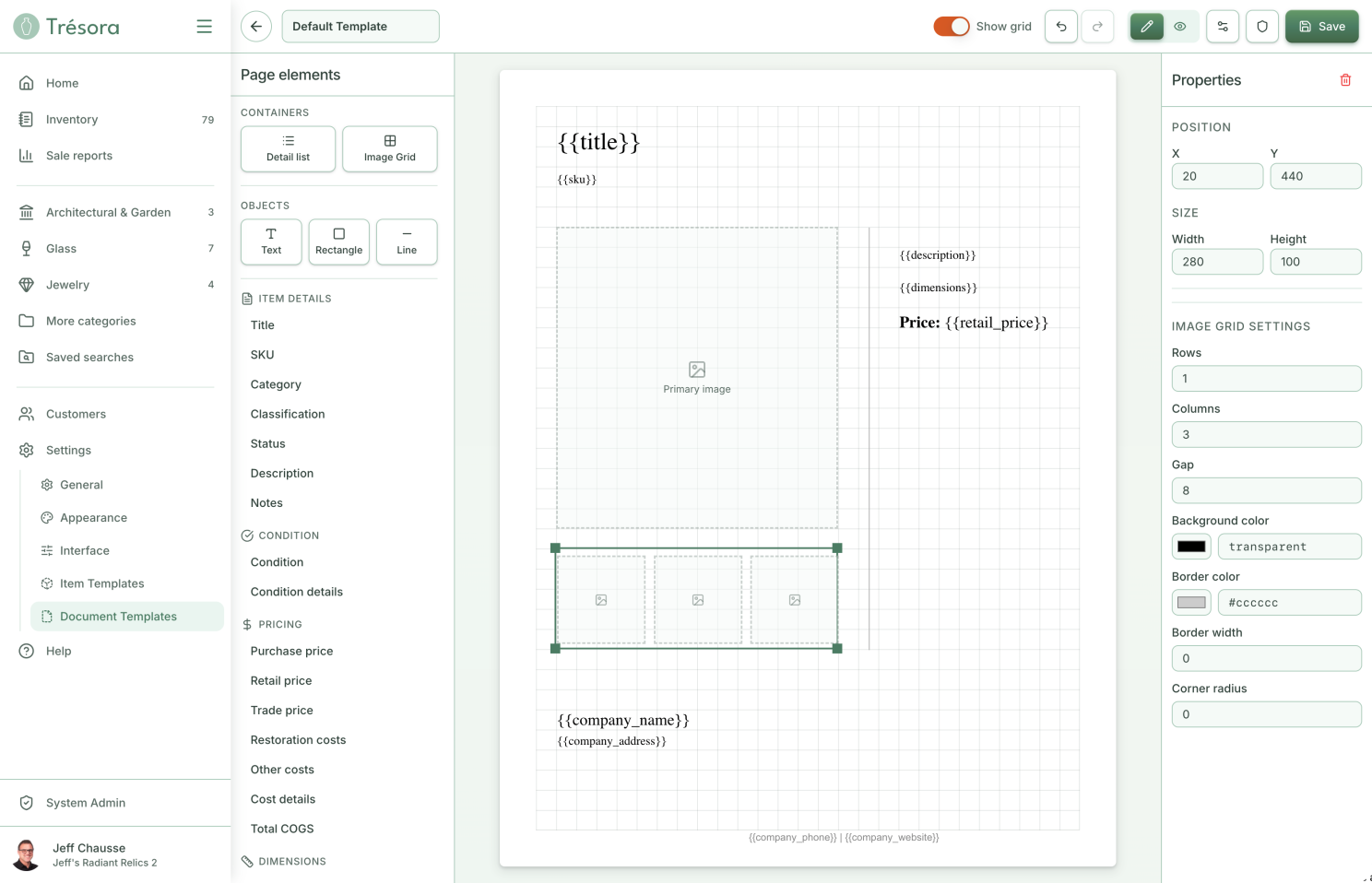Select the {{title}} text on canvas
This screenshot has height=883, width=1372.
tap(598, 142)
